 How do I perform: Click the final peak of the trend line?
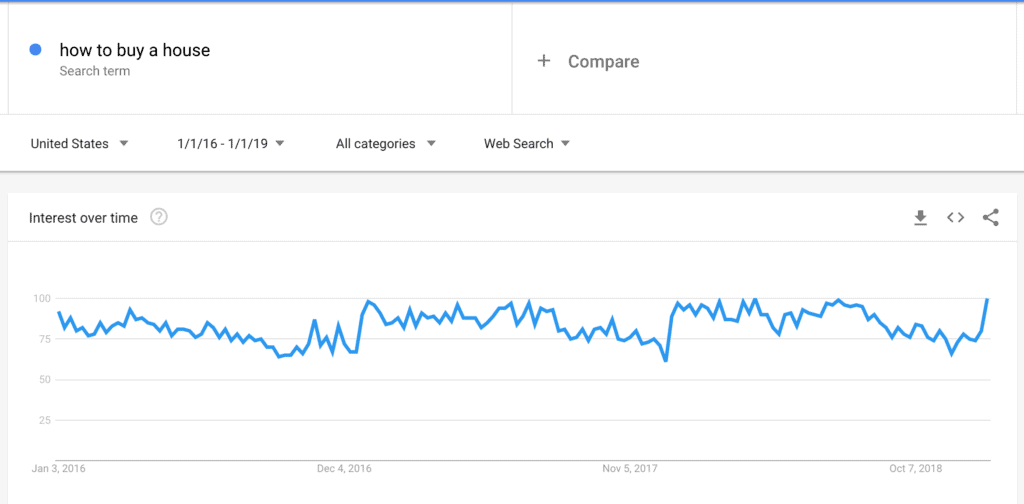pyautogui.click(x=987, y=299)
